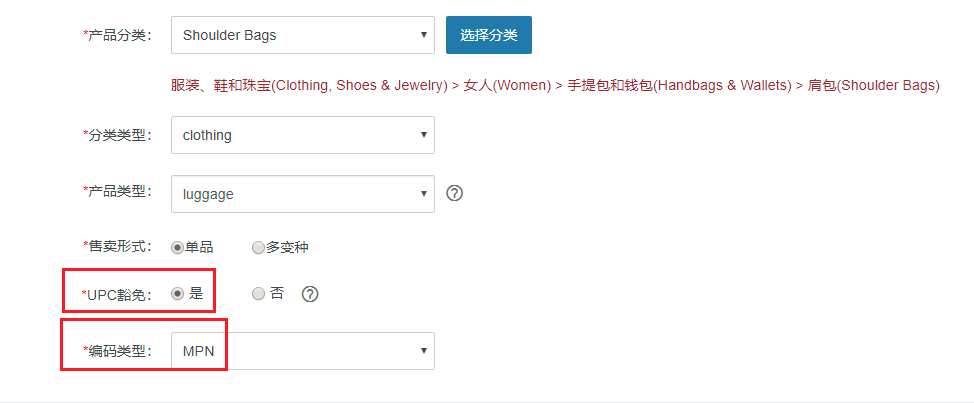Click the blue 选择分类 button
Image resolution: width=974 pixels, height=403 pixels.
(489, 35)
